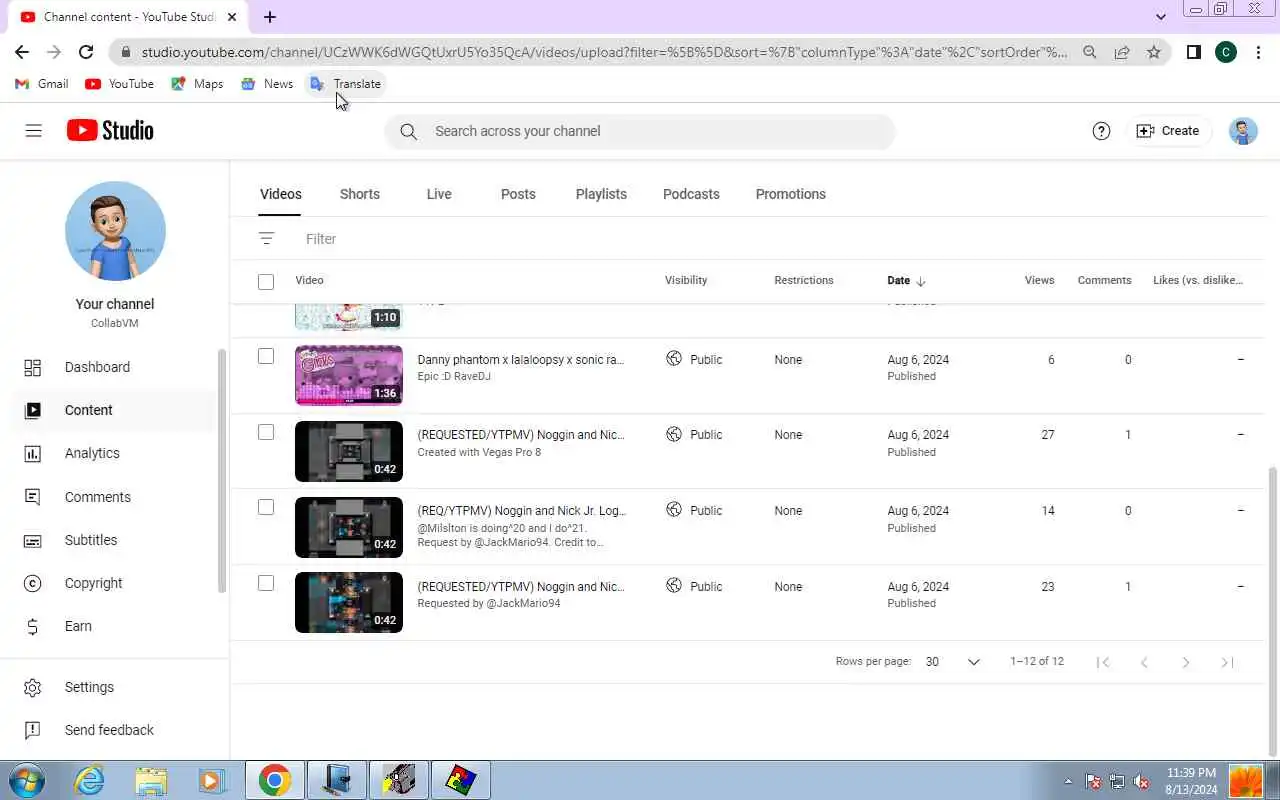Switch to the Videos tab
This screenshot has height=800, width=1280.
pyautogui.click(x=281, y=194)
